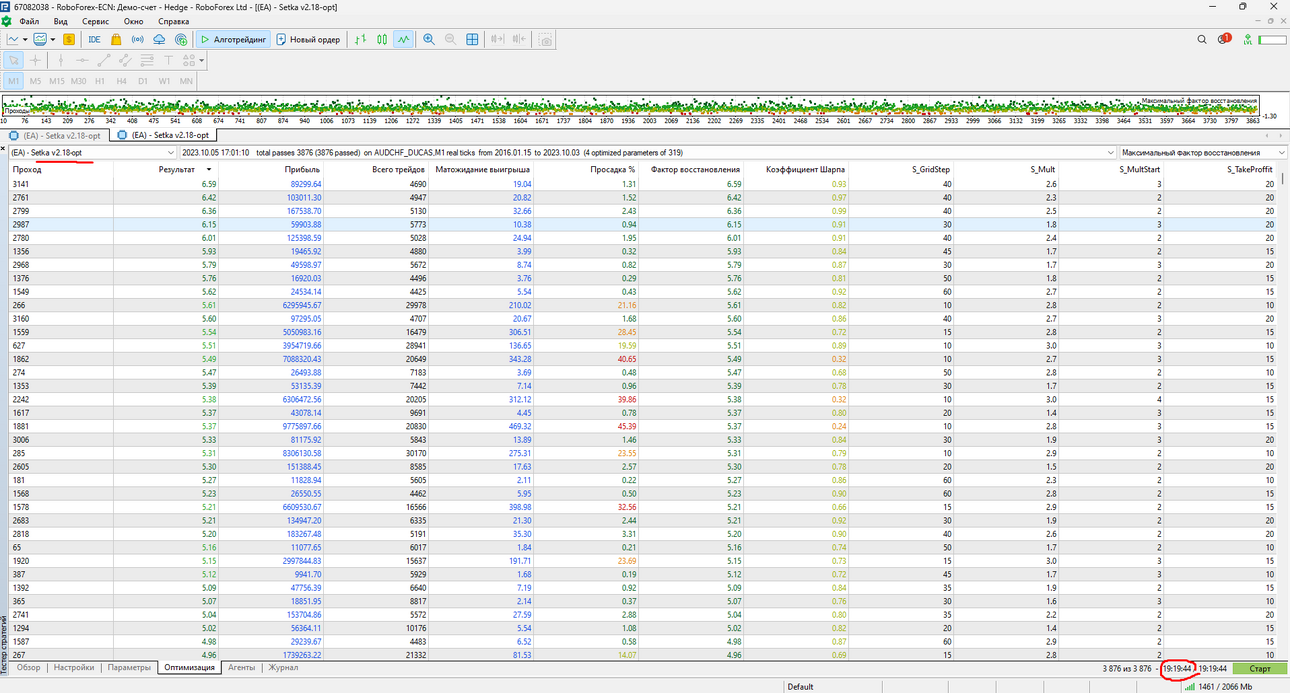Open the Справка menu
The height and width of the screenshot is (693, 1290).
point(173,21)
